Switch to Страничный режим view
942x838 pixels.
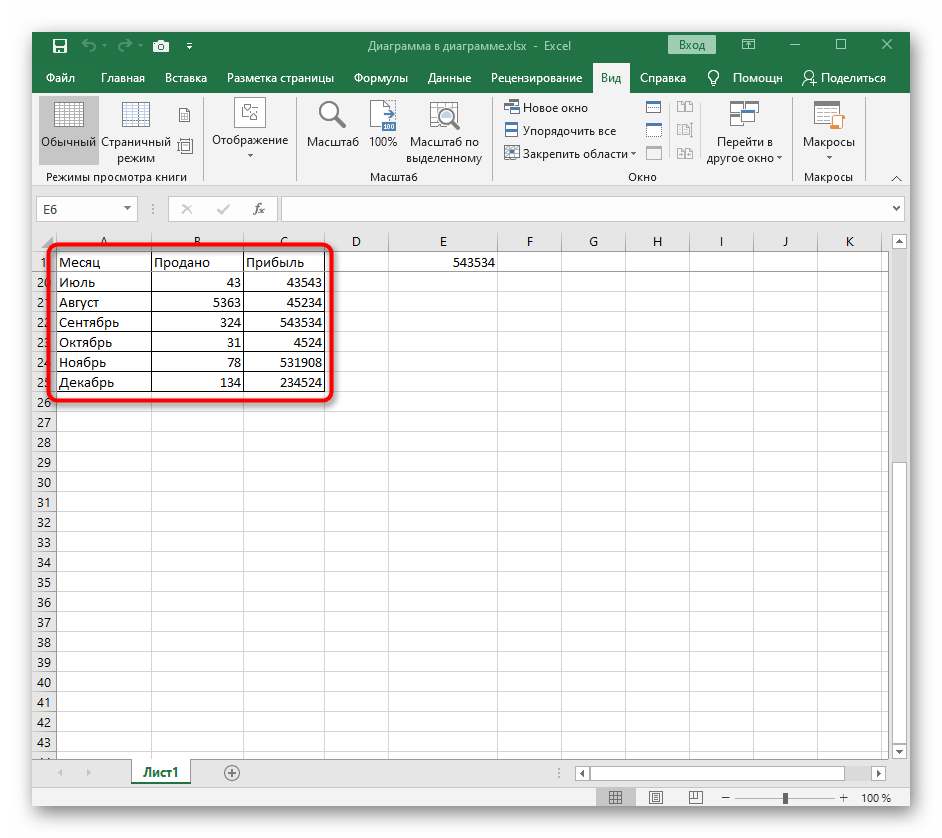click(x=136, y=132)
